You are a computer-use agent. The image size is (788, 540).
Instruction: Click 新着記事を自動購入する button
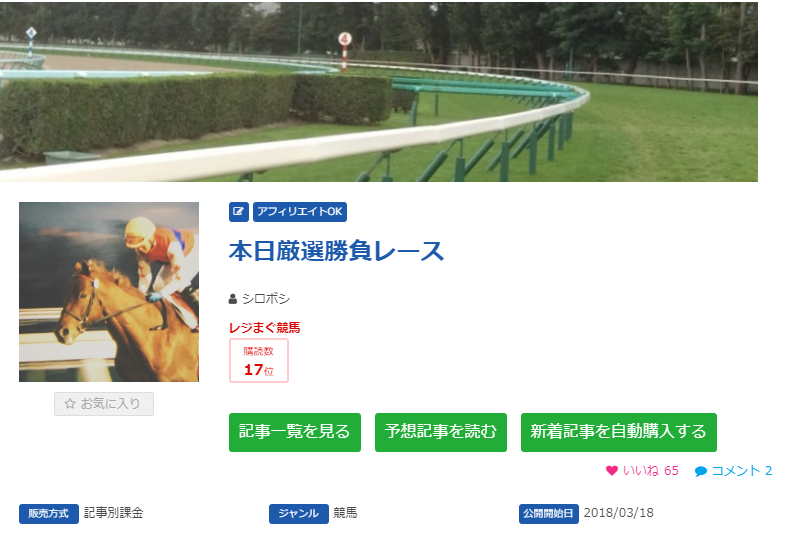tap(619, 432)
